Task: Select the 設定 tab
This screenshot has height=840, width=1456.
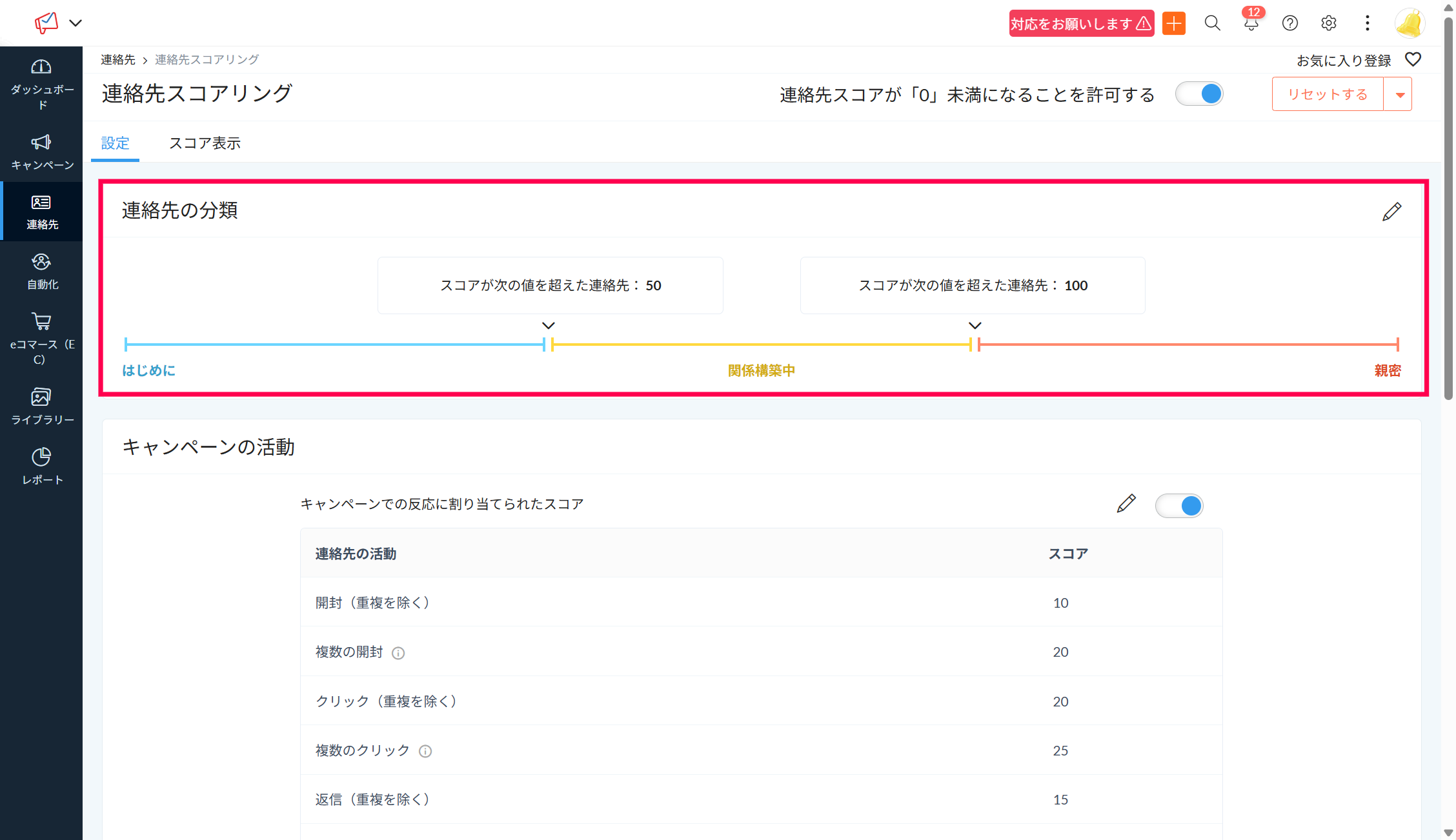Action: pos(116,143)
